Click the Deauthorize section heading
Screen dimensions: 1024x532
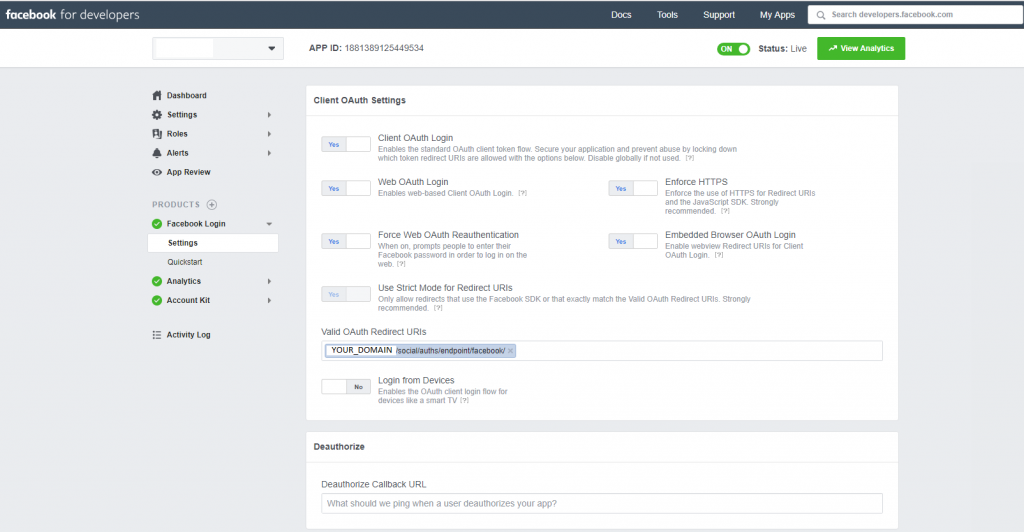(339, 446)
